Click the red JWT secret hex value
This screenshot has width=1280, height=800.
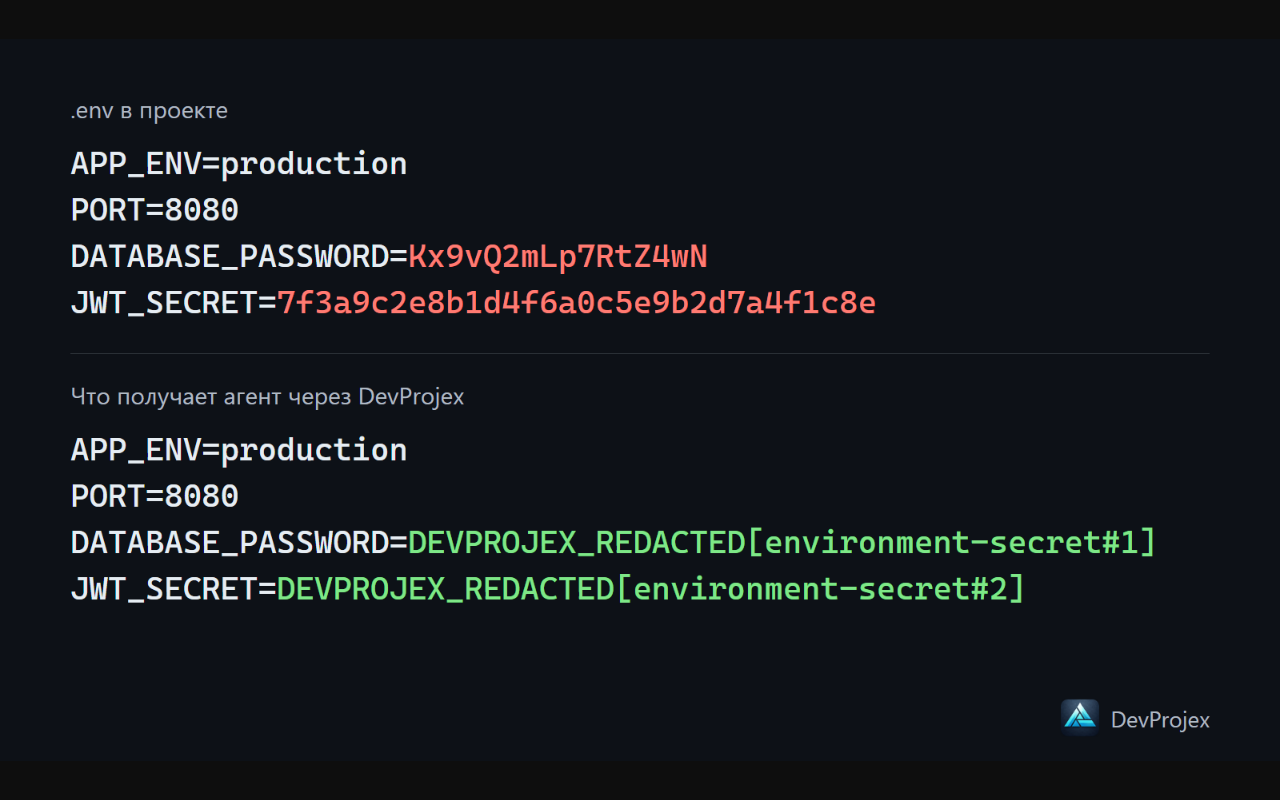pos(576,303)
